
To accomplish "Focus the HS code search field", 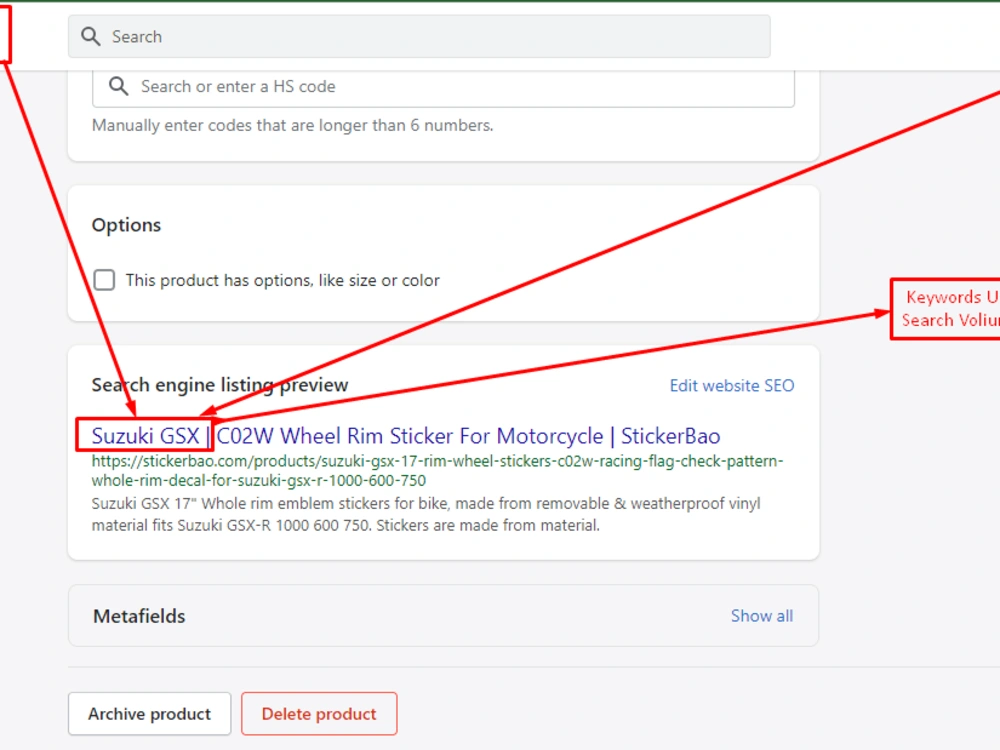I will [443, 87].
